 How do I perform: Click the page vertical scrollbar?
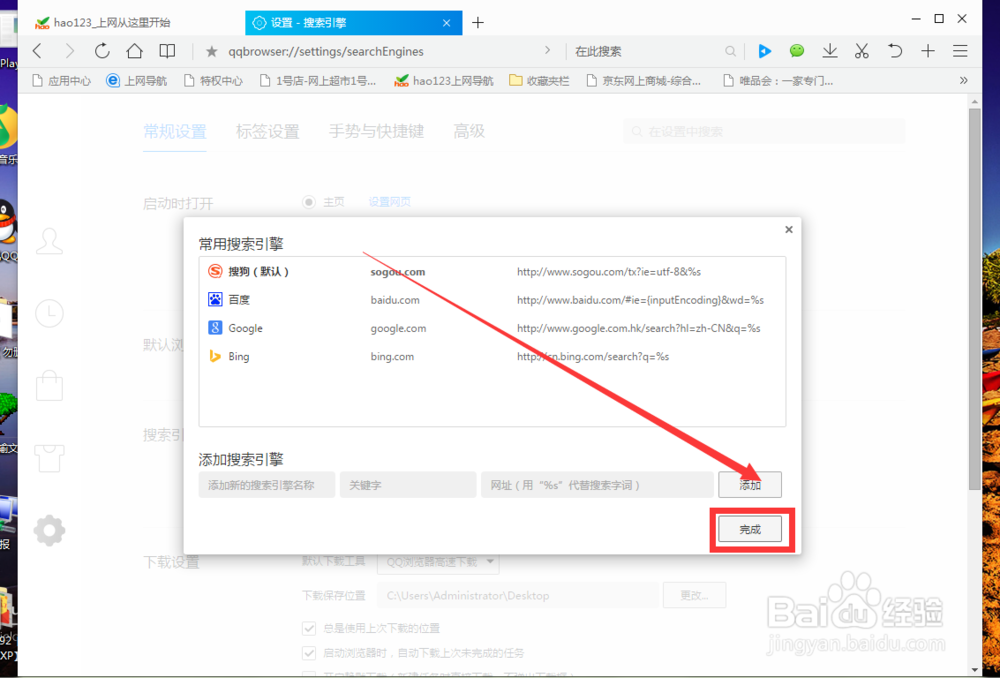(974, 298)
